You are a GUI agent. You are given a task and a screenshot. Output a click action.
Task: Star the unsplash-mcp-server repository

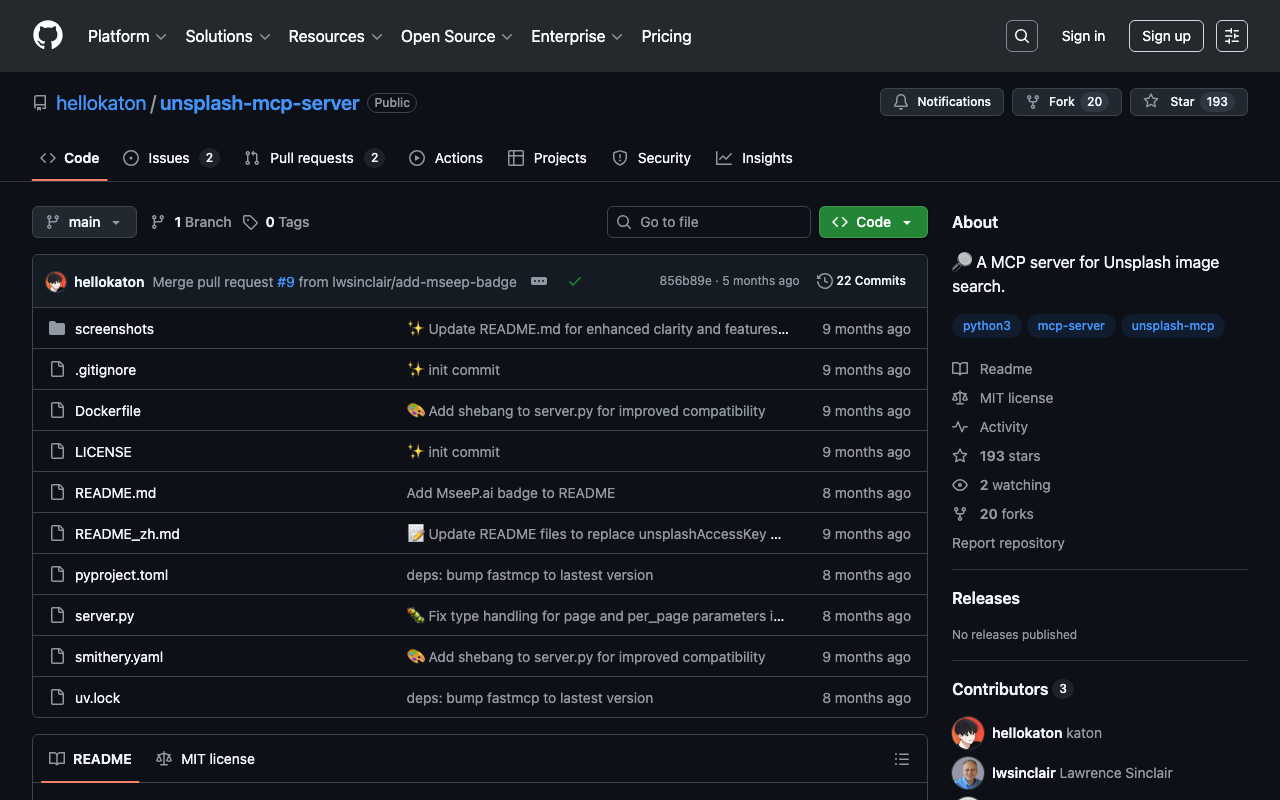[1170, 102]
